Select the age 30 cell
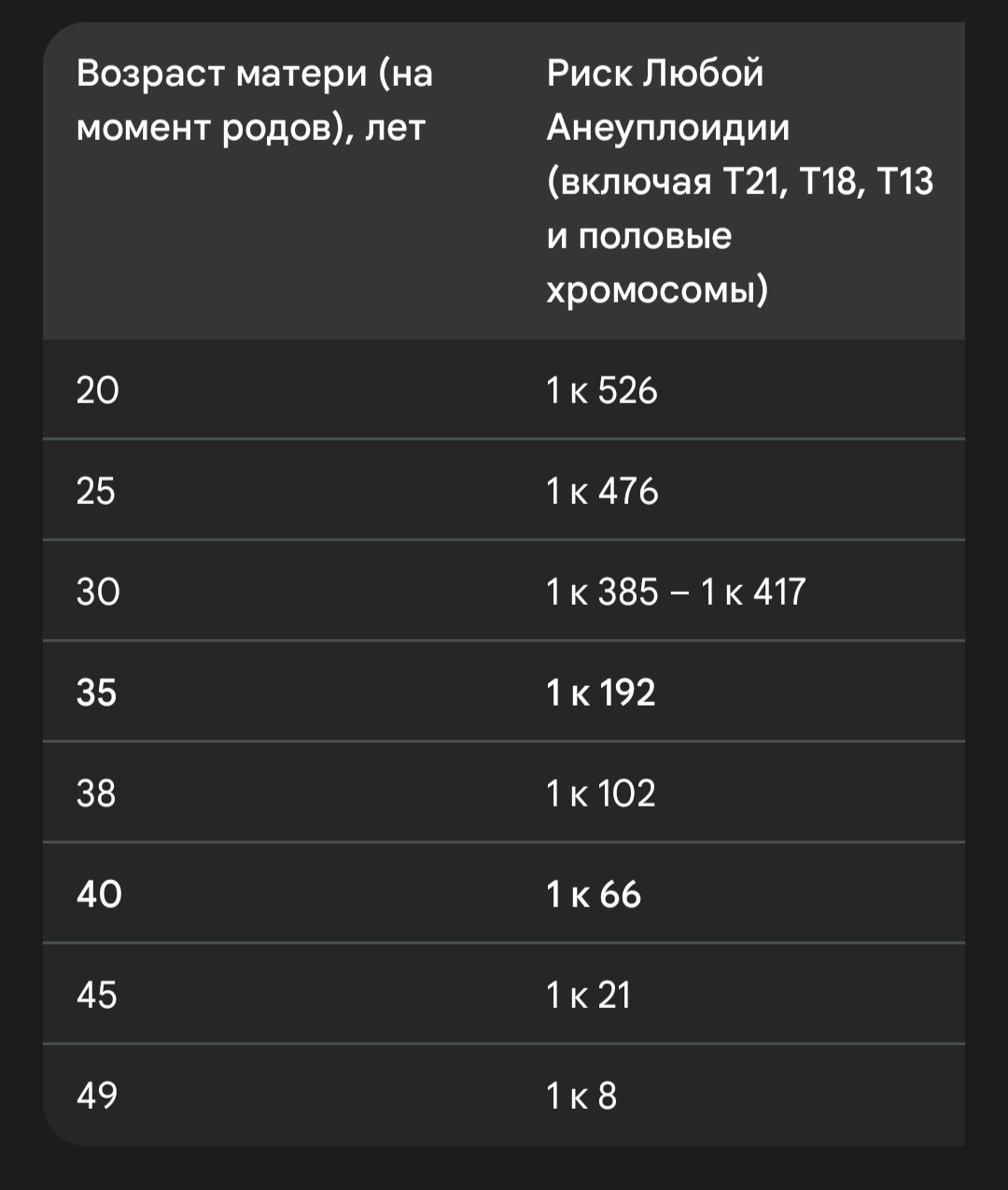Image resolution: width=1008 pixels, height=1190 pixels. (x=98, y=592)
